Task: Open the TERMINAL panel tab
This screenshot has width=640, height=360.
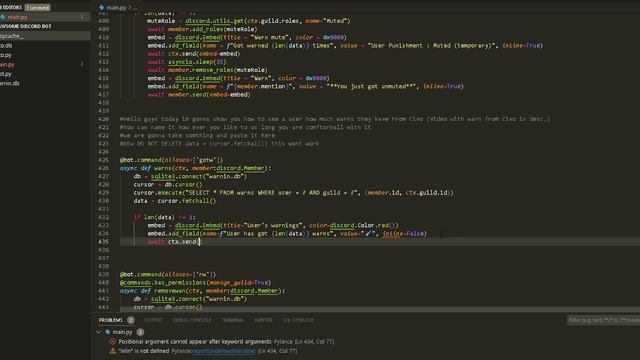Action: (232, 320)
